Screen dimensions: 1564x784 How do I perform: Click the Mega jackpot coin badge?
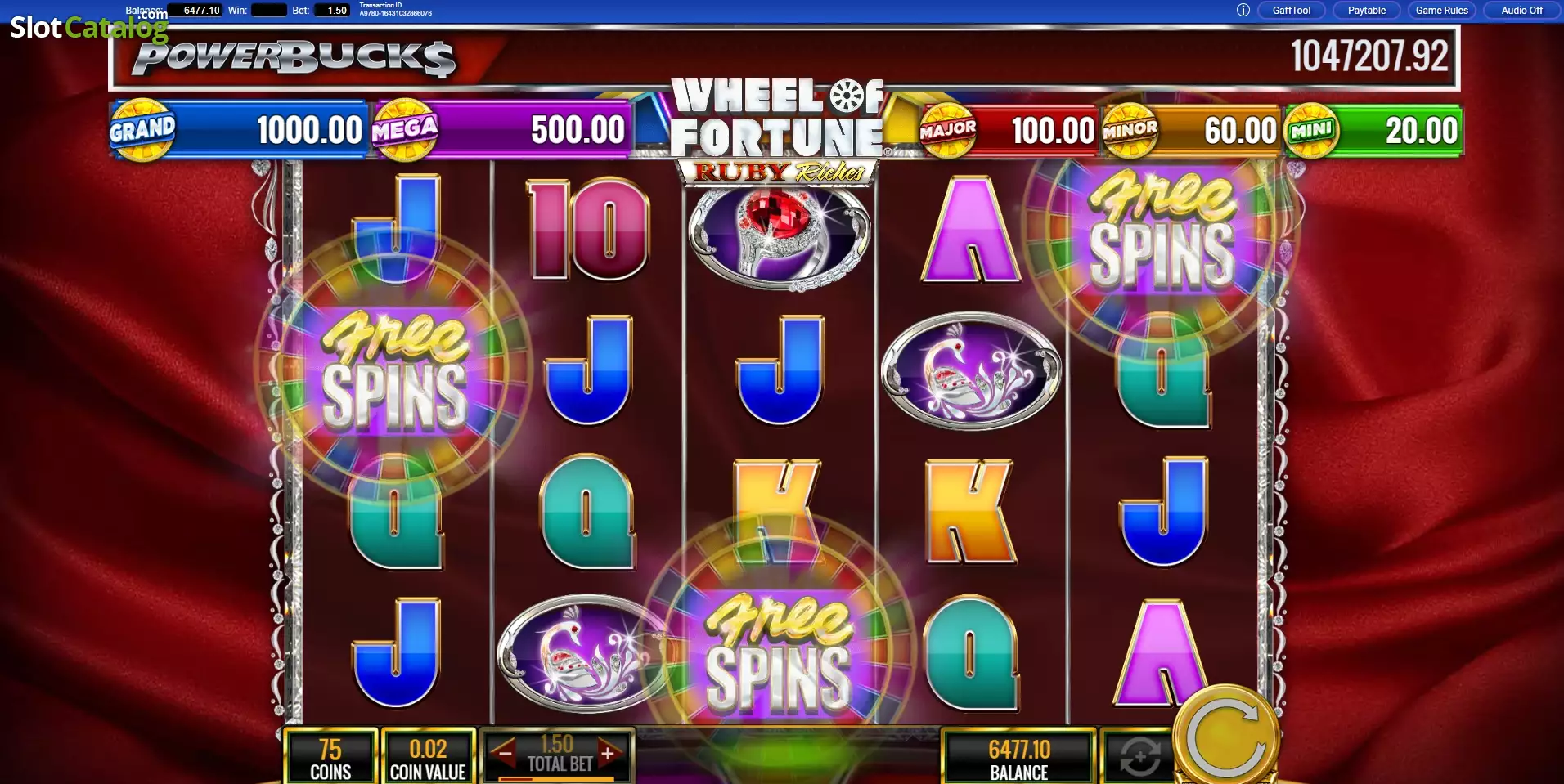click(x=405, y=129)
